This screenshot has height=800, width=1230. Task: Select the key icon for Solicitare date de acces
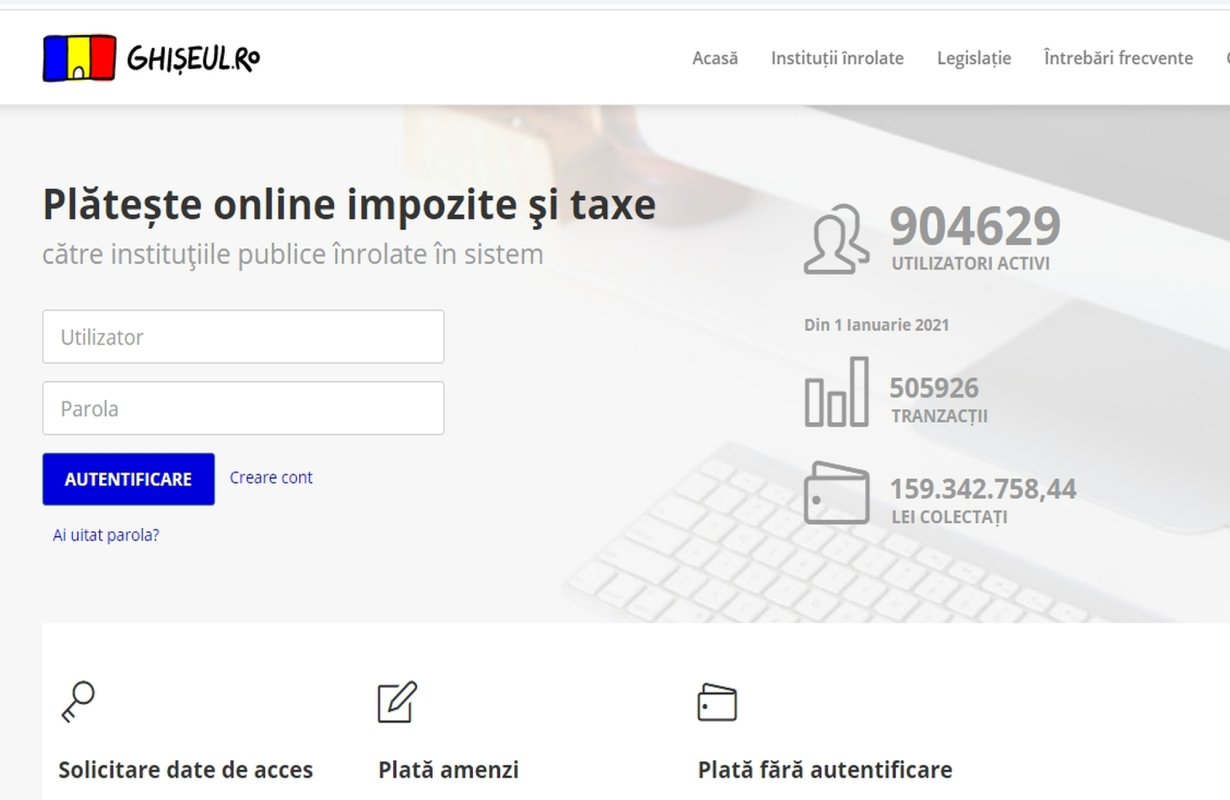click(79, 703)
